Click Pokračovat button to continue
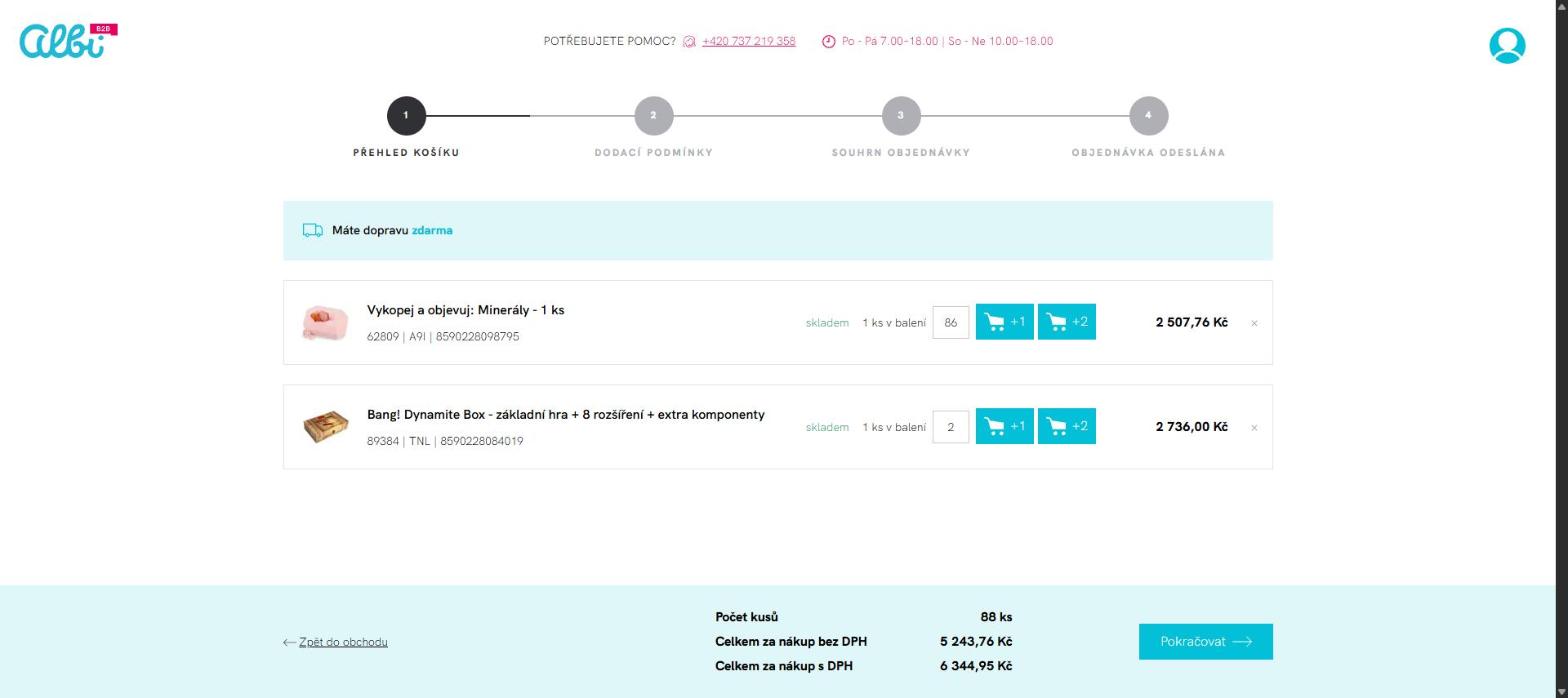The height and width of the screenshot is (698, 1568). pos(1205,642)
